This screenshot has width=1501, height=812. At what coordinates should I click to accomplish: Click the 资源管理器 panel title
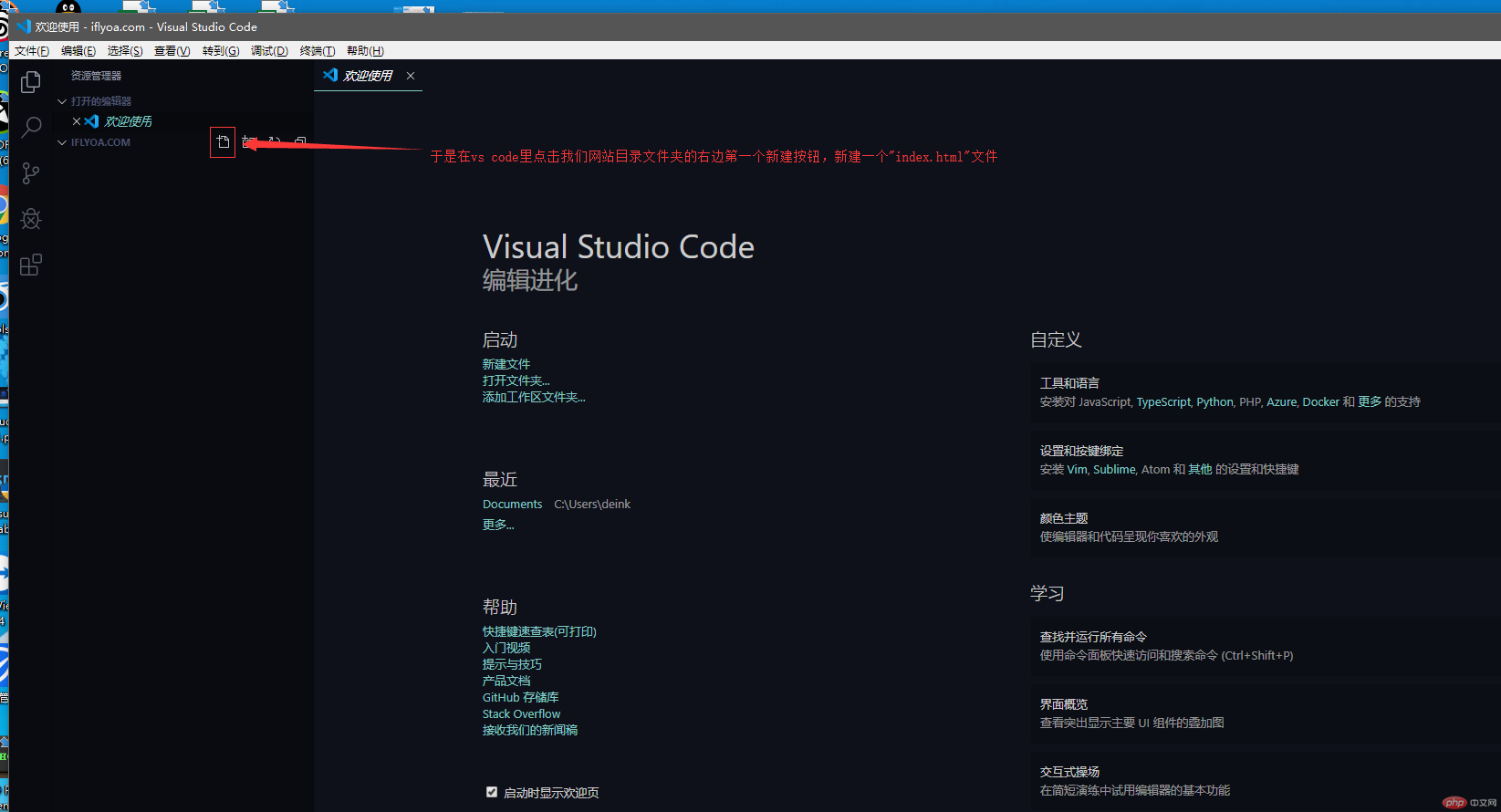pos(96,76)
